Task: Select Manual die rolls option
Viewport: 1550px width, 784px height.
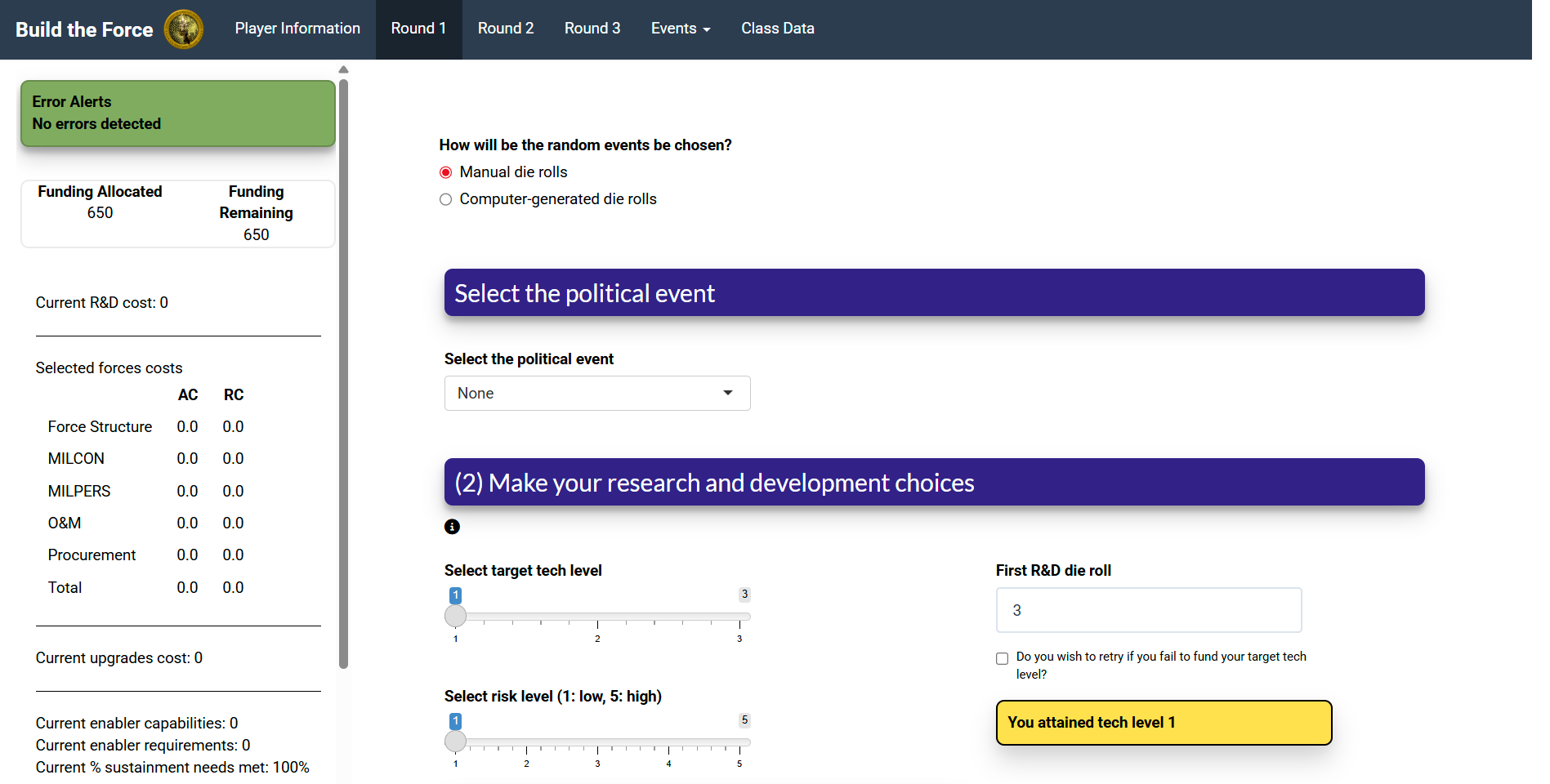Action: pyautogui.click(x=445, y=172)
